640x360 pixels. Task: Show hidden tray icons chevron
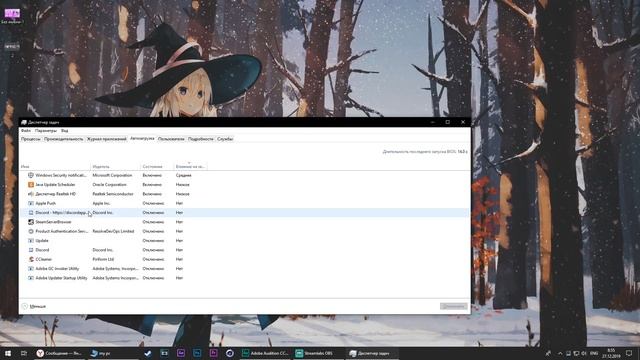coord(560,353)
